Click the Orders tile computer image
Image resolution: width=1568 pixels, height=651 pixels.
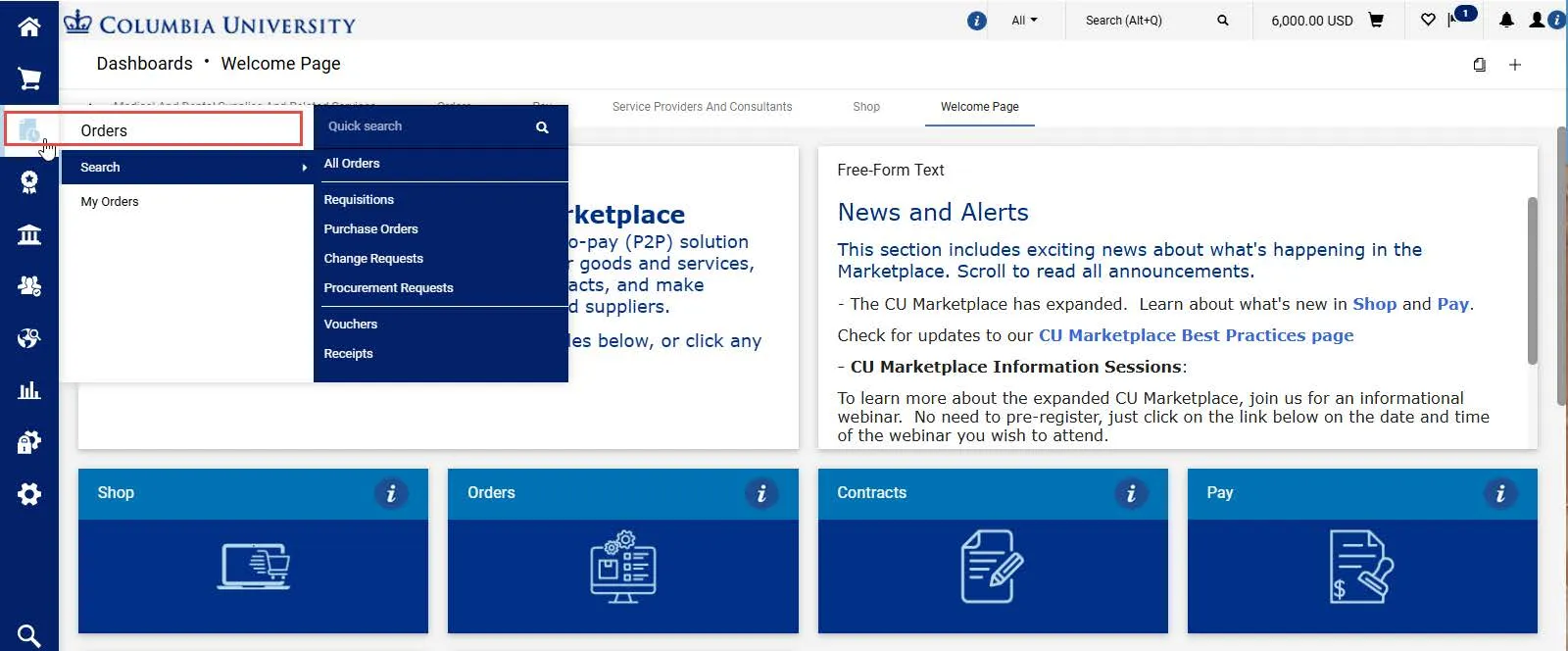[x=623, y=567]
